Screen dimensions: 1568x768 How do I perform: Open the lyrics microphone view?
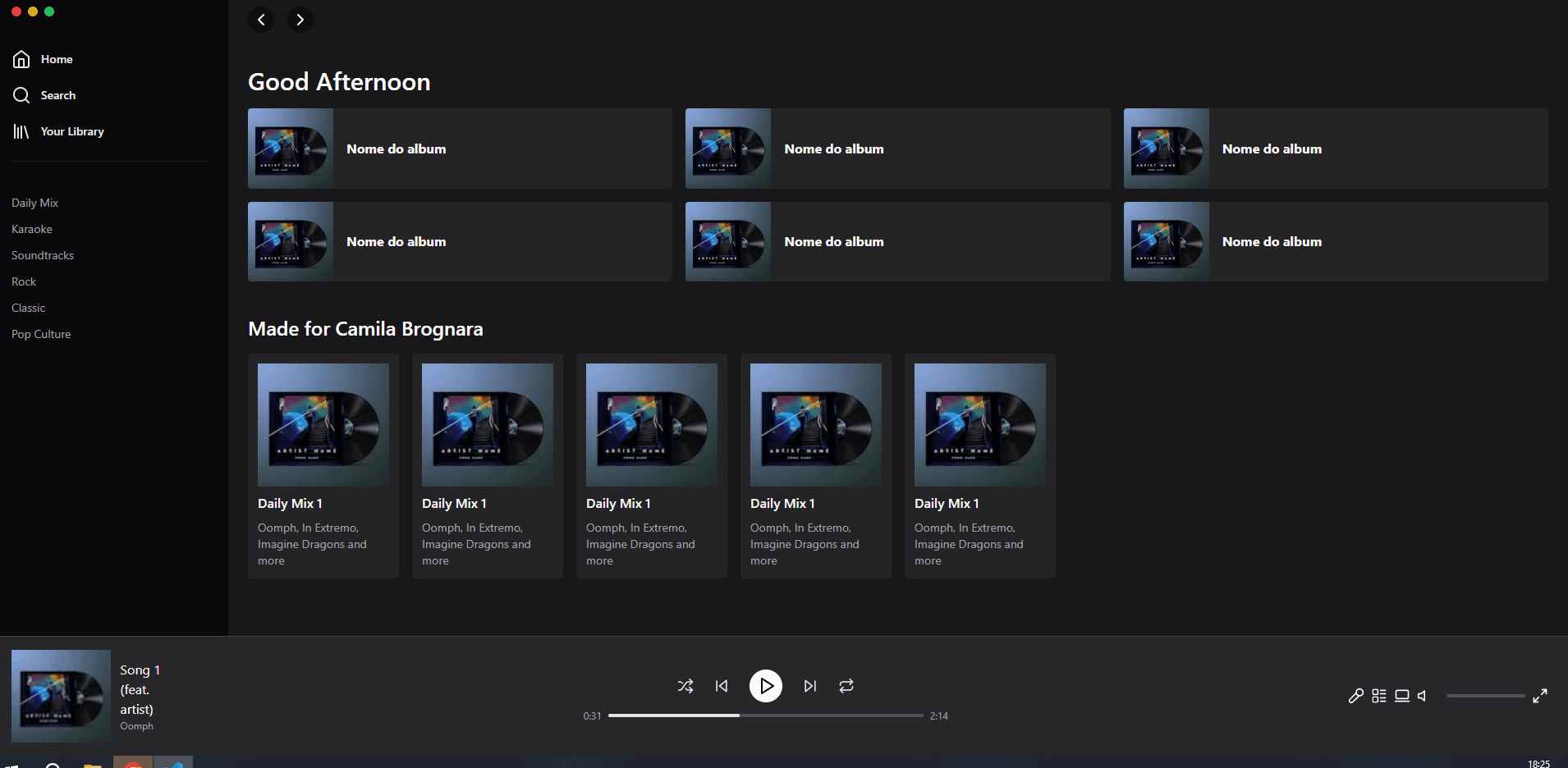pos(1356,695)
